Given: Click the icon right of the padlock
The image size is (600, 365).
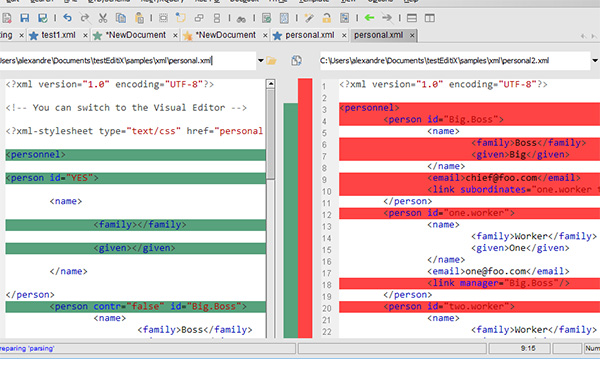Looking at the screenshot, I should point(344,18).
